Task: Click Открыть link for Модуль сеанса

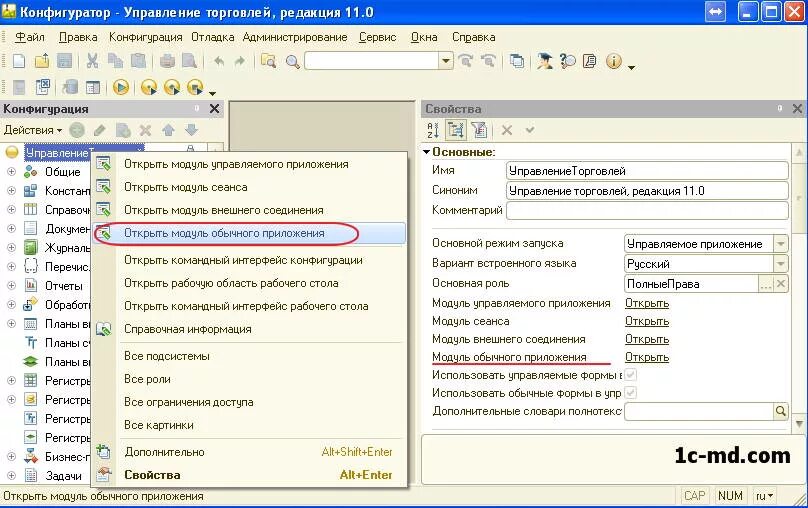Action: tap(647, 321)
